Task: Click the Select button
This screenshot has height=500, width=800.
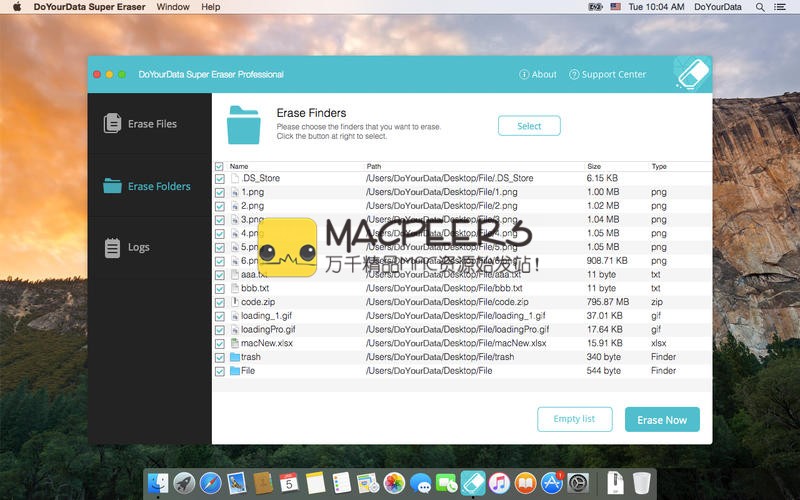Action: pyautogui.click(x=529, y=126)
